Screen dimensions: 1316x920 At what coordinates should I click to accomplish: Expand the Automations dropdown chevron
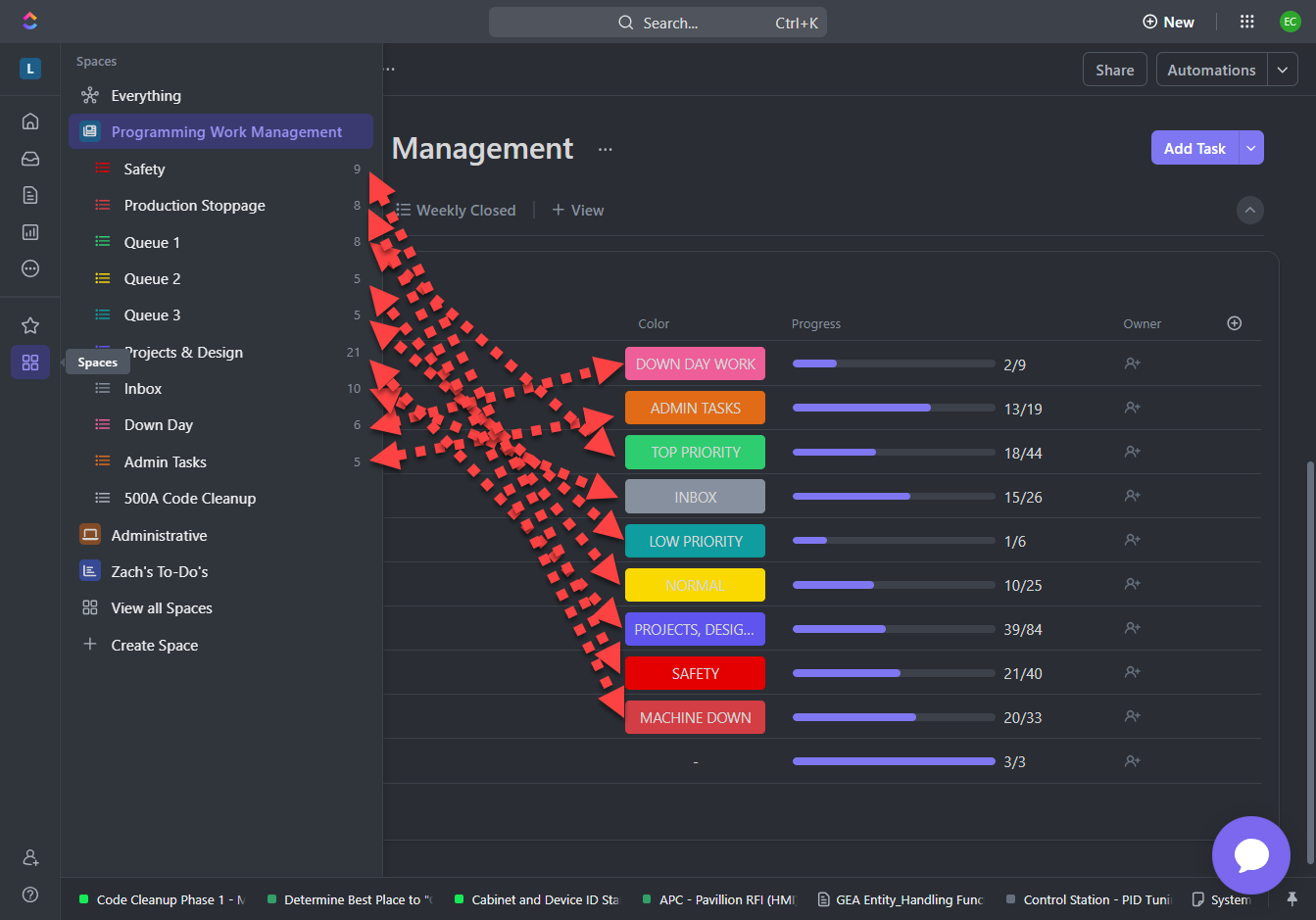(1283, 70)
